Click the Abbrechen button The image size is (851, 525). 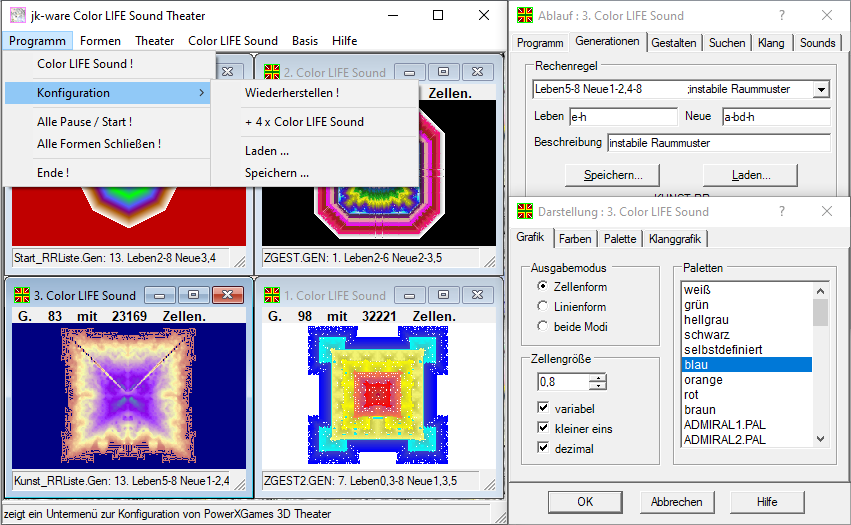(676, 502)
